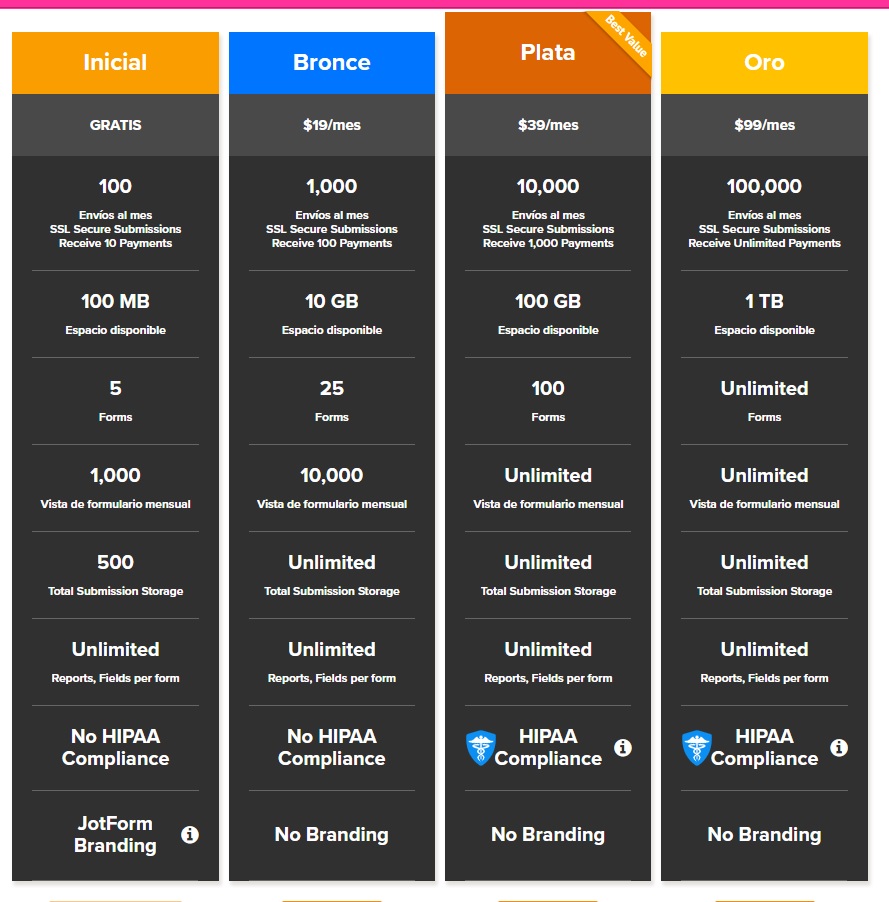Select the Bronce plan header
889x902 pixels.
332,63
